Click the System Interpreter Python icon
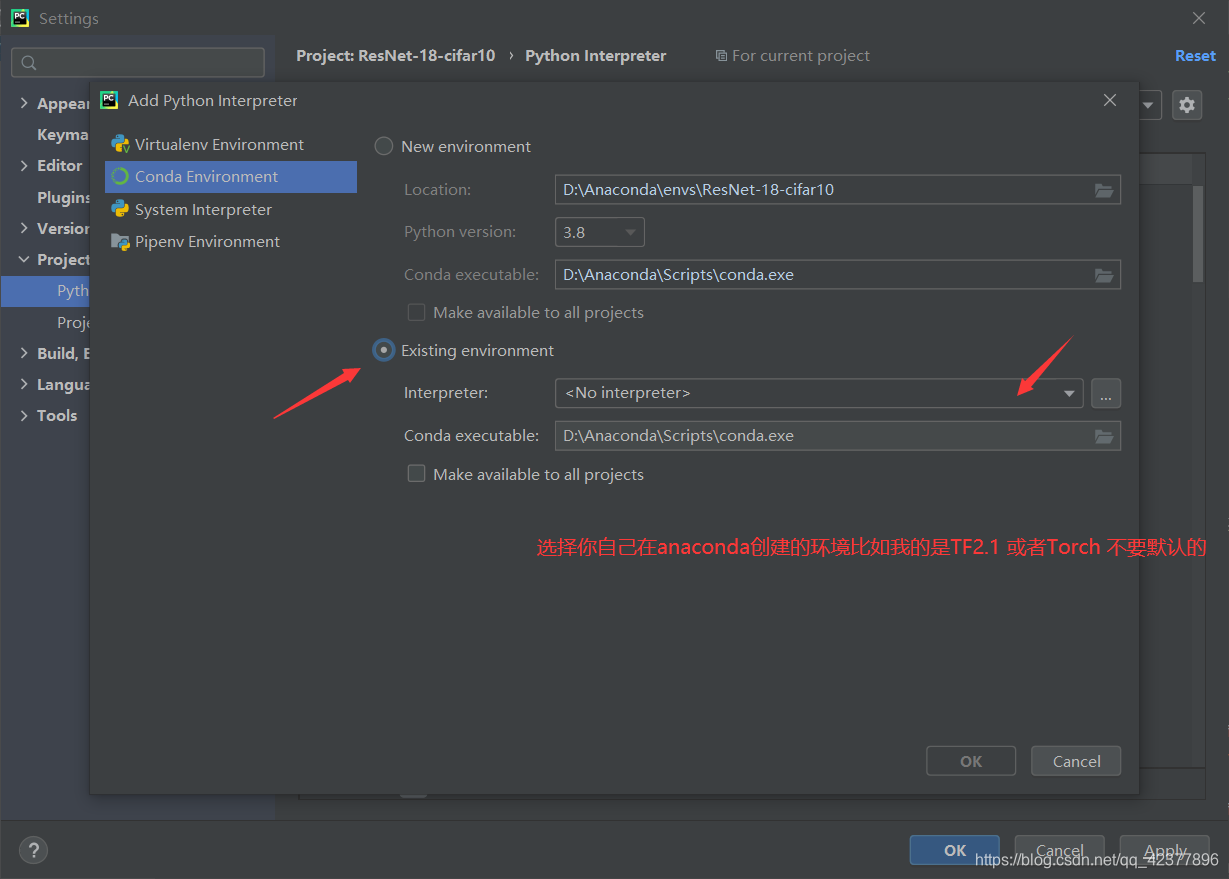 [x=120, y=209]
